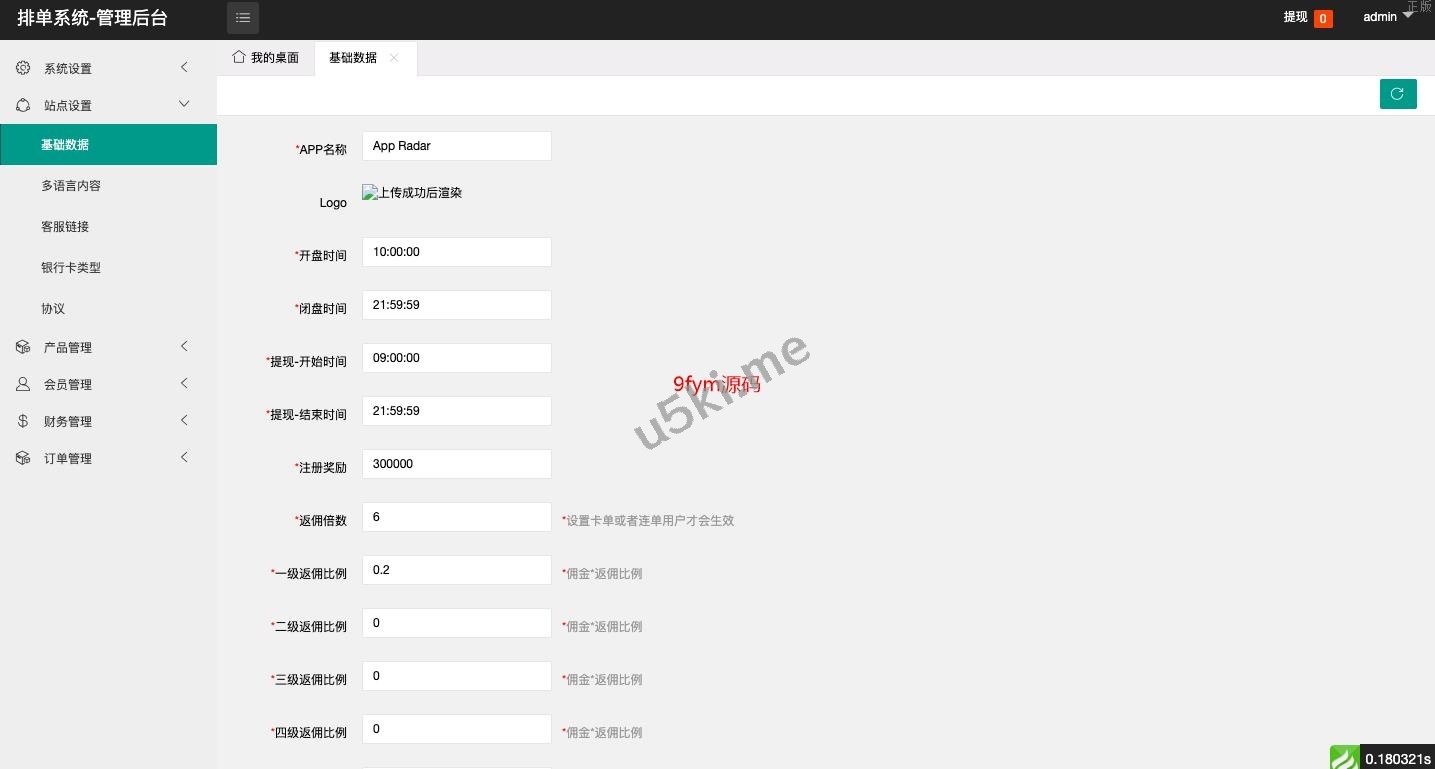The image size is (1435, 769).
Task: Click the 注册奖励 input field
Action: pos(456,464)
